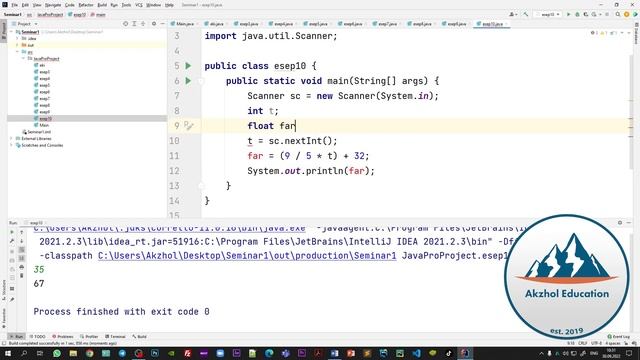Screen dimensions: 640x360
Task: Click the Run button in the top toolbar
Action: (x=569, y=14)
